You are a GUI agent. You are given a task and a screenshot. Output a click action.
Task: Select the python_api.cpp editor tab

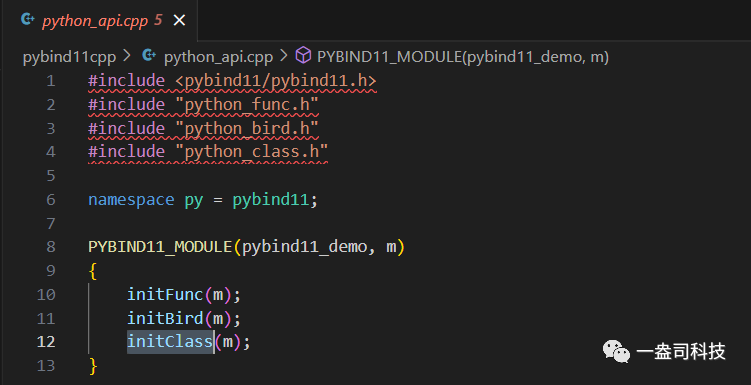99,20
